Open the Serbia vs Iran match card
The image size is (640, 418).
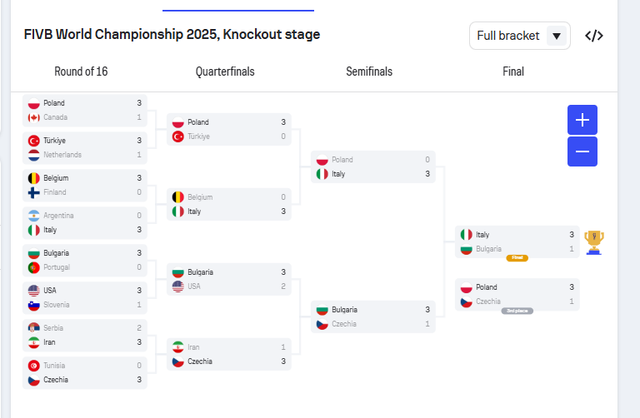pos(84,335)
